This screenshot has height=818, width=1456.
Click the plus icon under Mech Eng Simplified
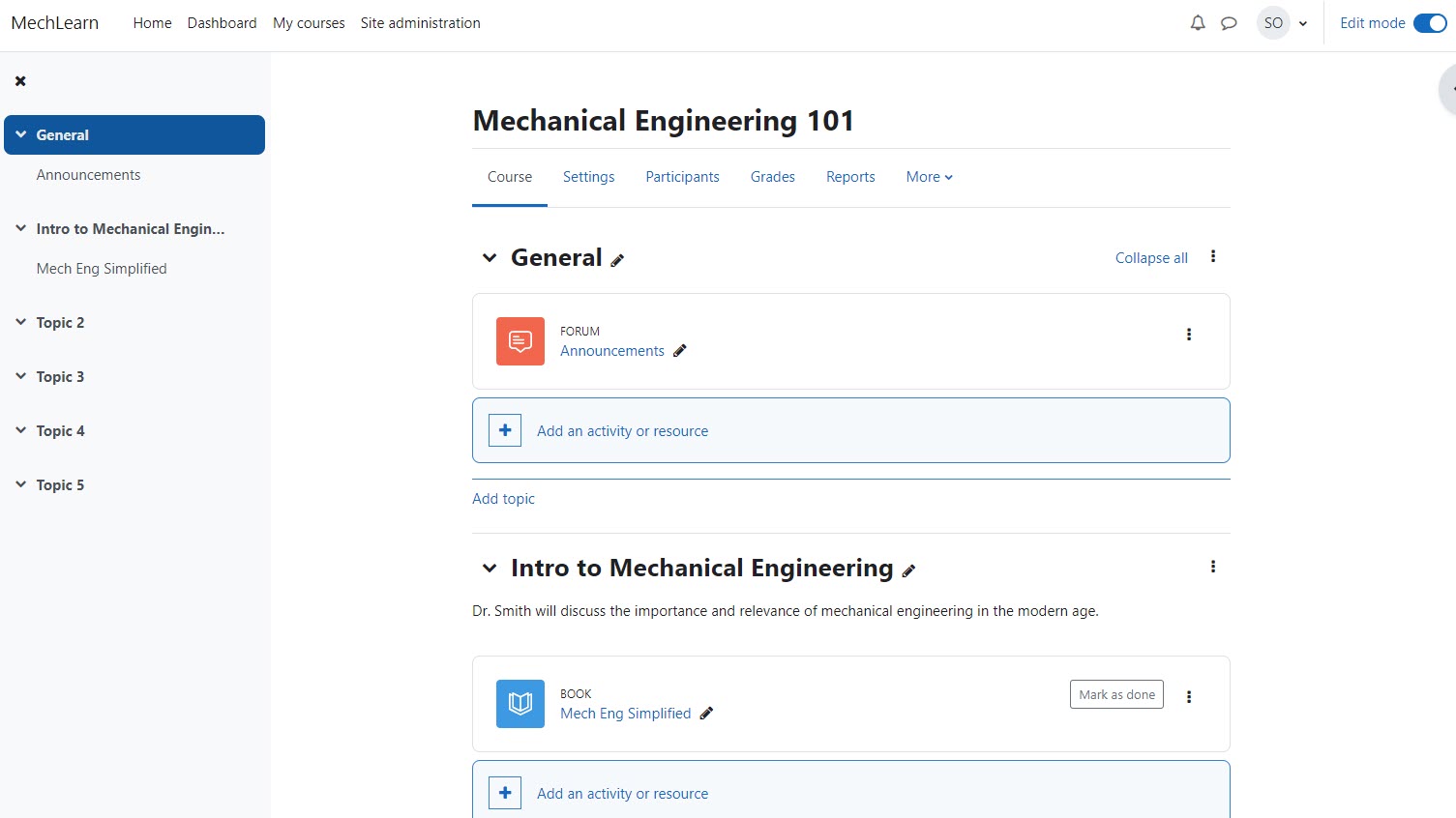(505, 793)
